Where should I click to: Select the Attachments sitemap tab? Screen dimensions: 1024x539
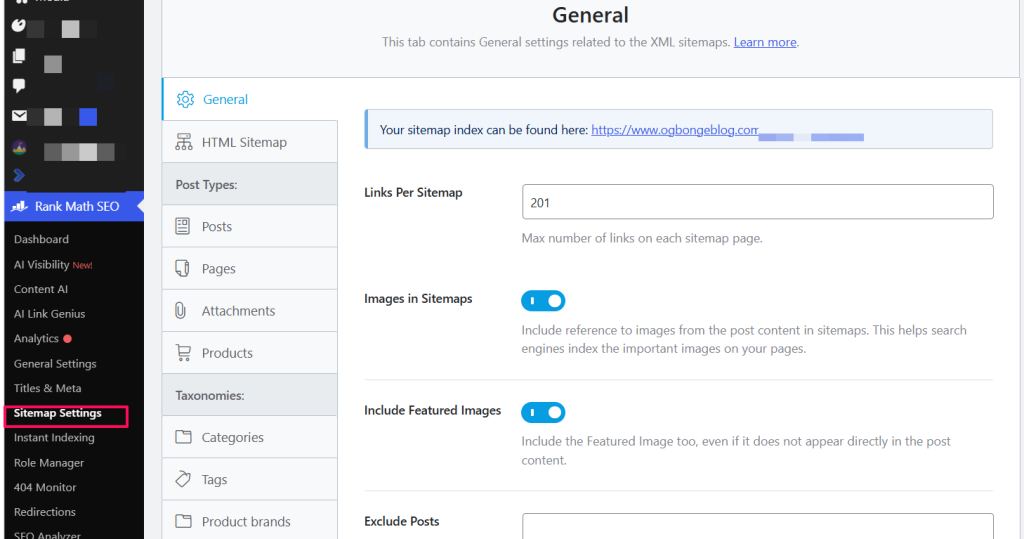[x=250, y=310]
